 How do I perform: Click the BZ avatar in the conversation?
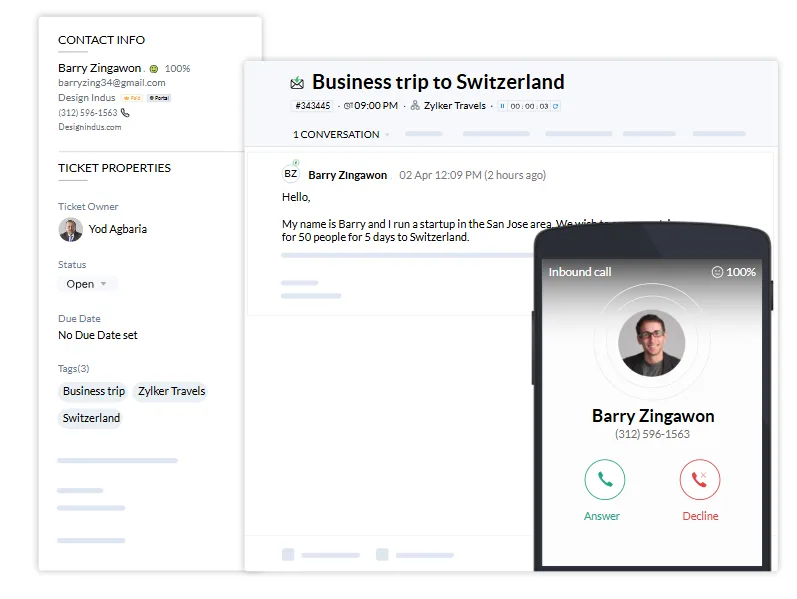[x=291, y=174]
